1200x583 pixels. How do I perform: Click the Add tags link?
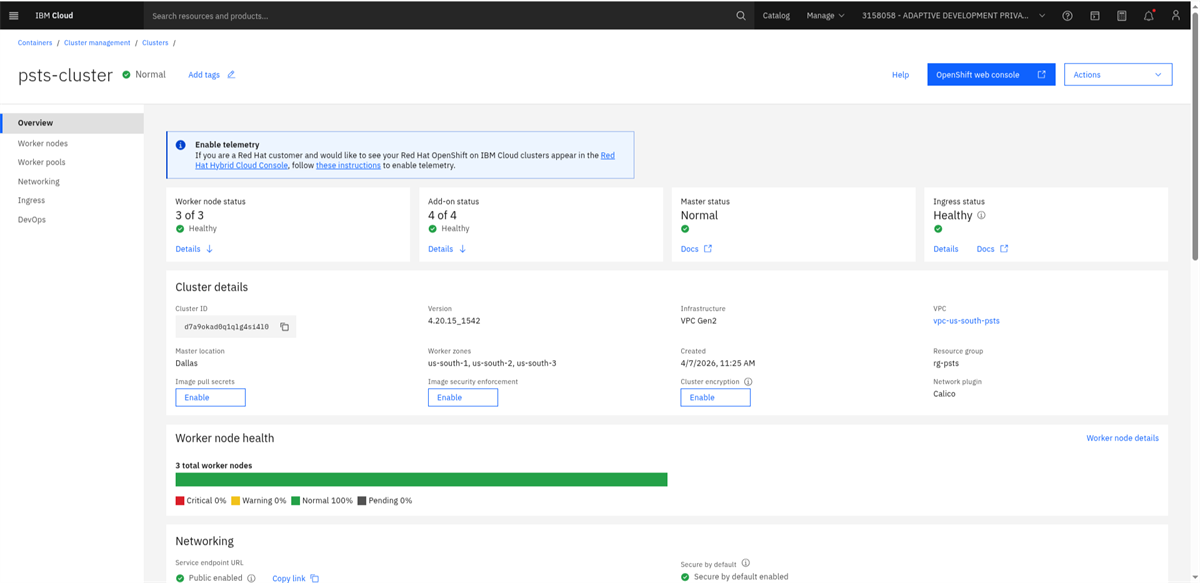point(204,75)
